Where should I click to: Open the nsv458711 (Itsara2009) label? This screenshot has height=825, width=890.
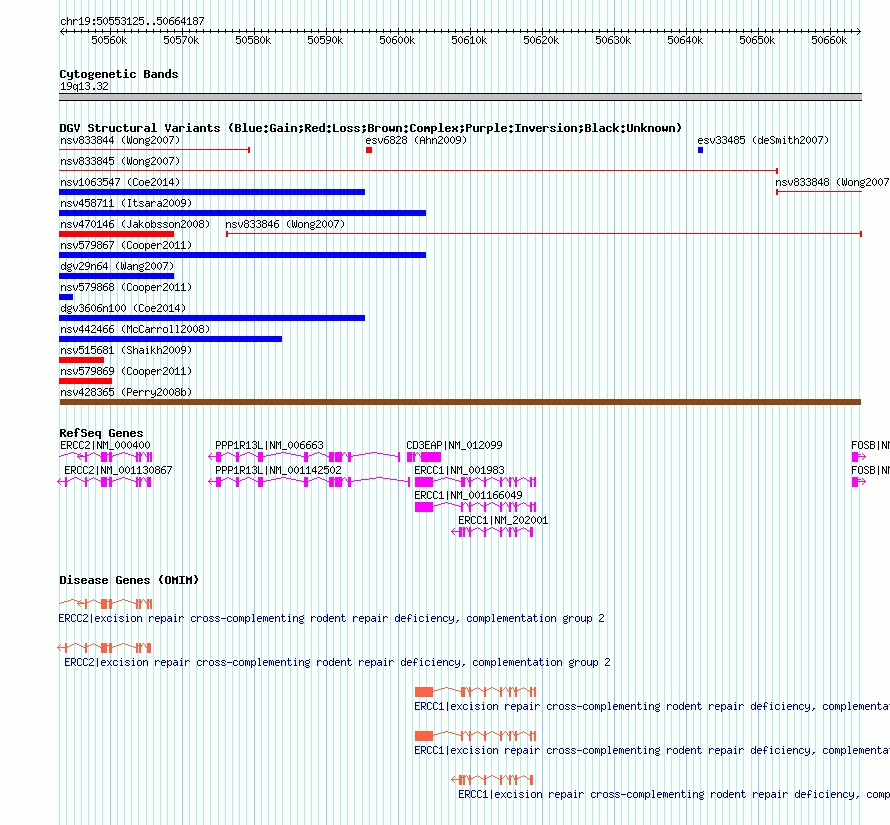[x=126, y=203]
